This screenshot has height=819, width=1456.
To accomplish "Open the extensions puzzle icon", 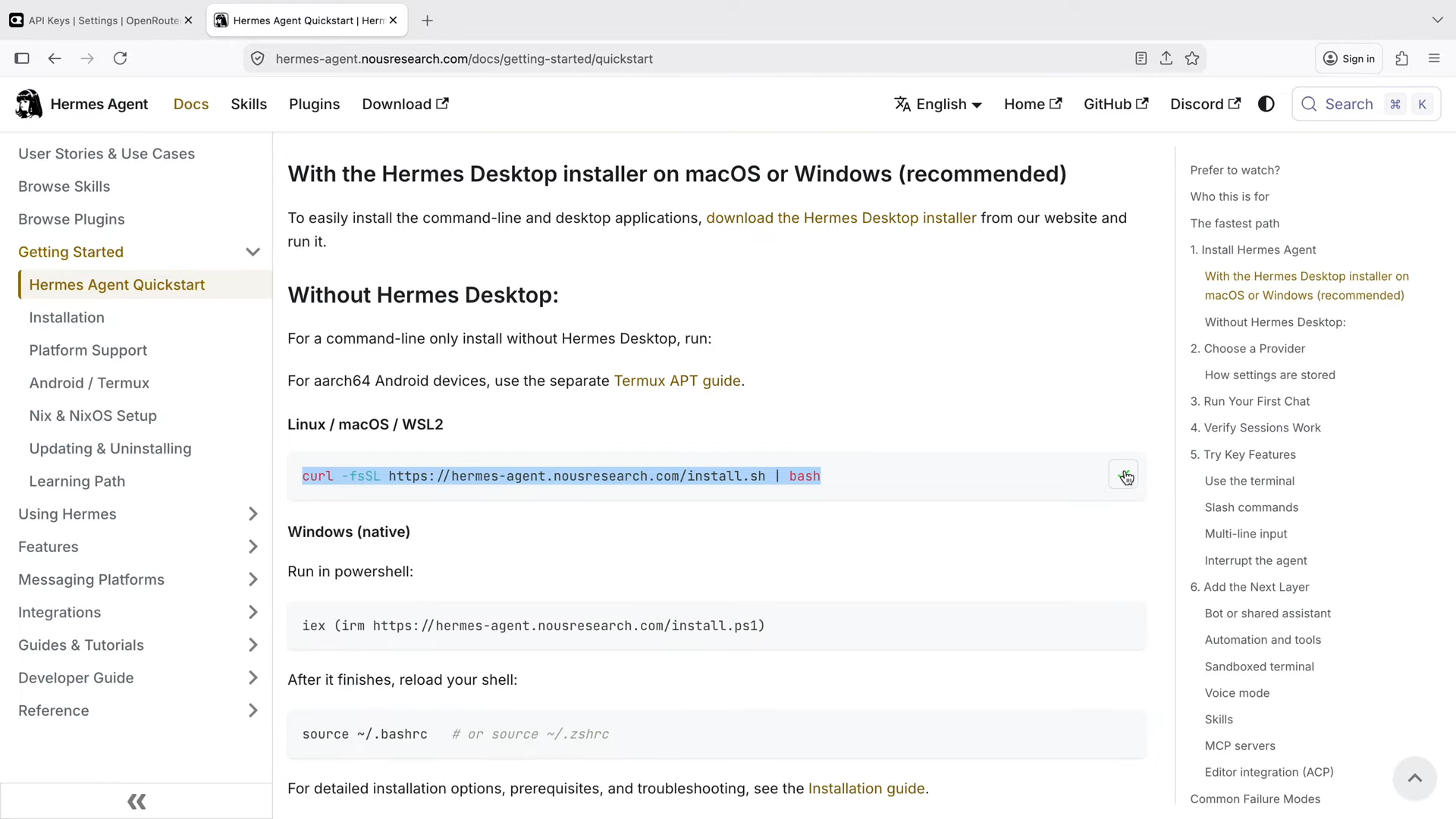I will 1401,58.
